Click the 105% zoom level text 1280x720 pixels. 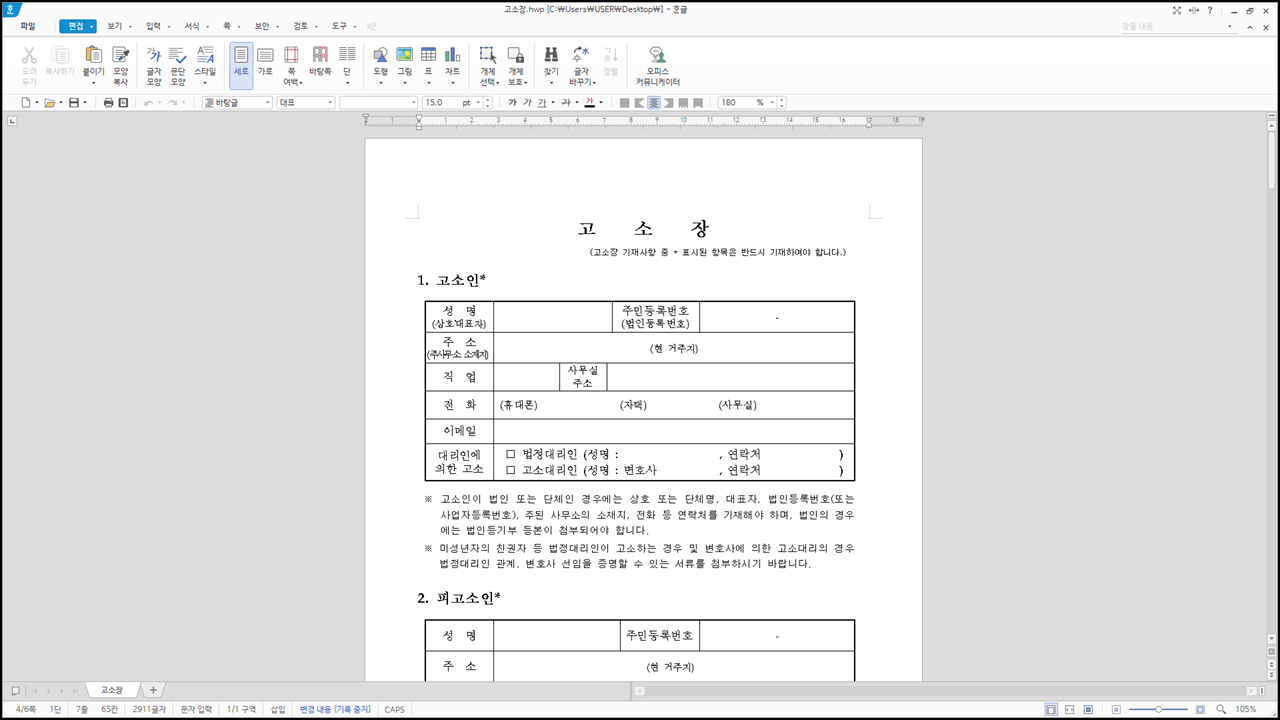tap(1245, 709)
